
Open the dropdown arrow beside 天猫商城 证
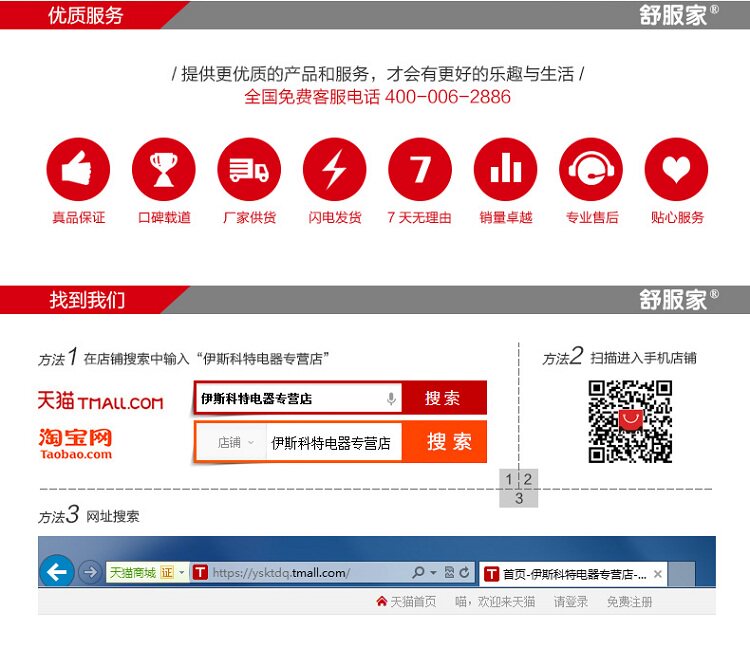pyautogui.click(x=182, y=572)
